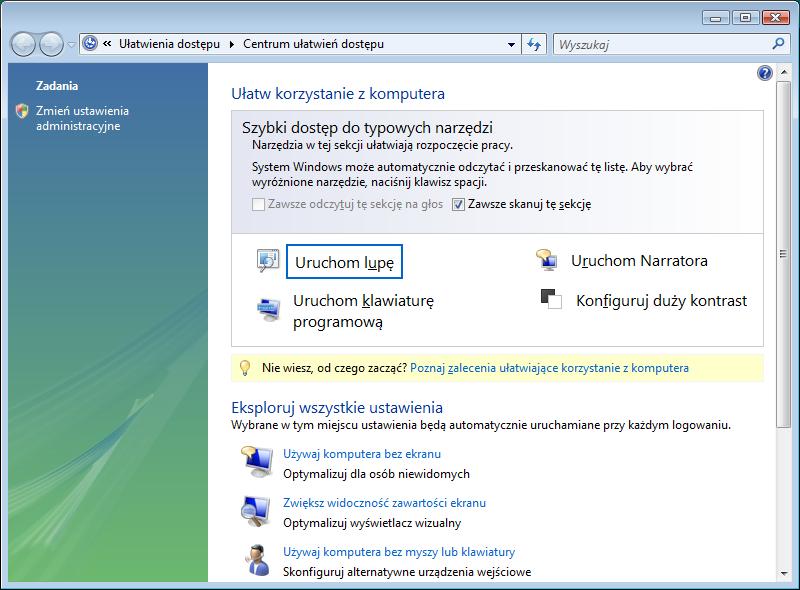Viewport: 800px width, 590px height.
Task: Click the Ease of Access address bar icon
Action: coord(90,44)
